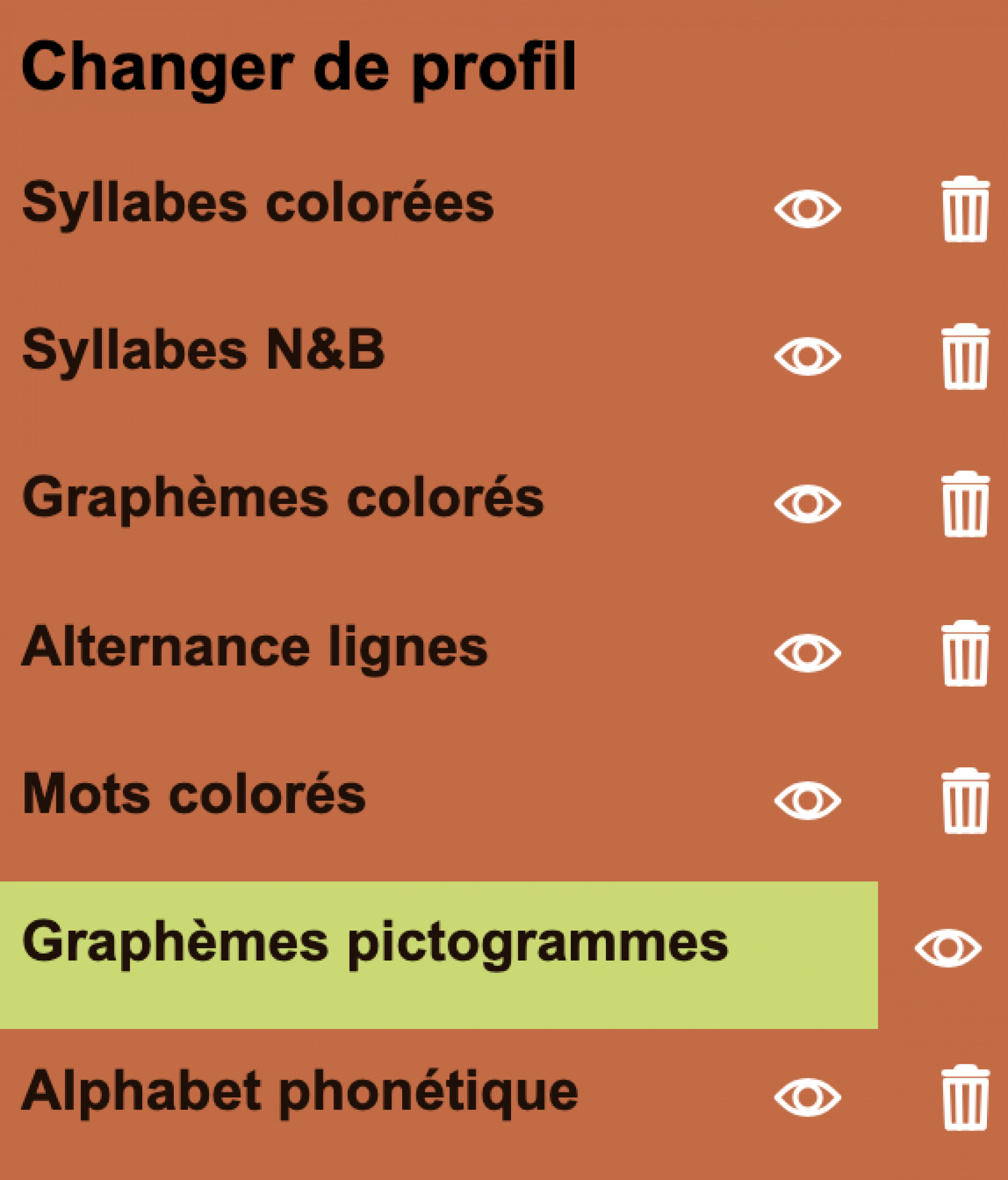Show preview of Alternance lignes
The image size is (1008, 1180).
click(807, 652)
